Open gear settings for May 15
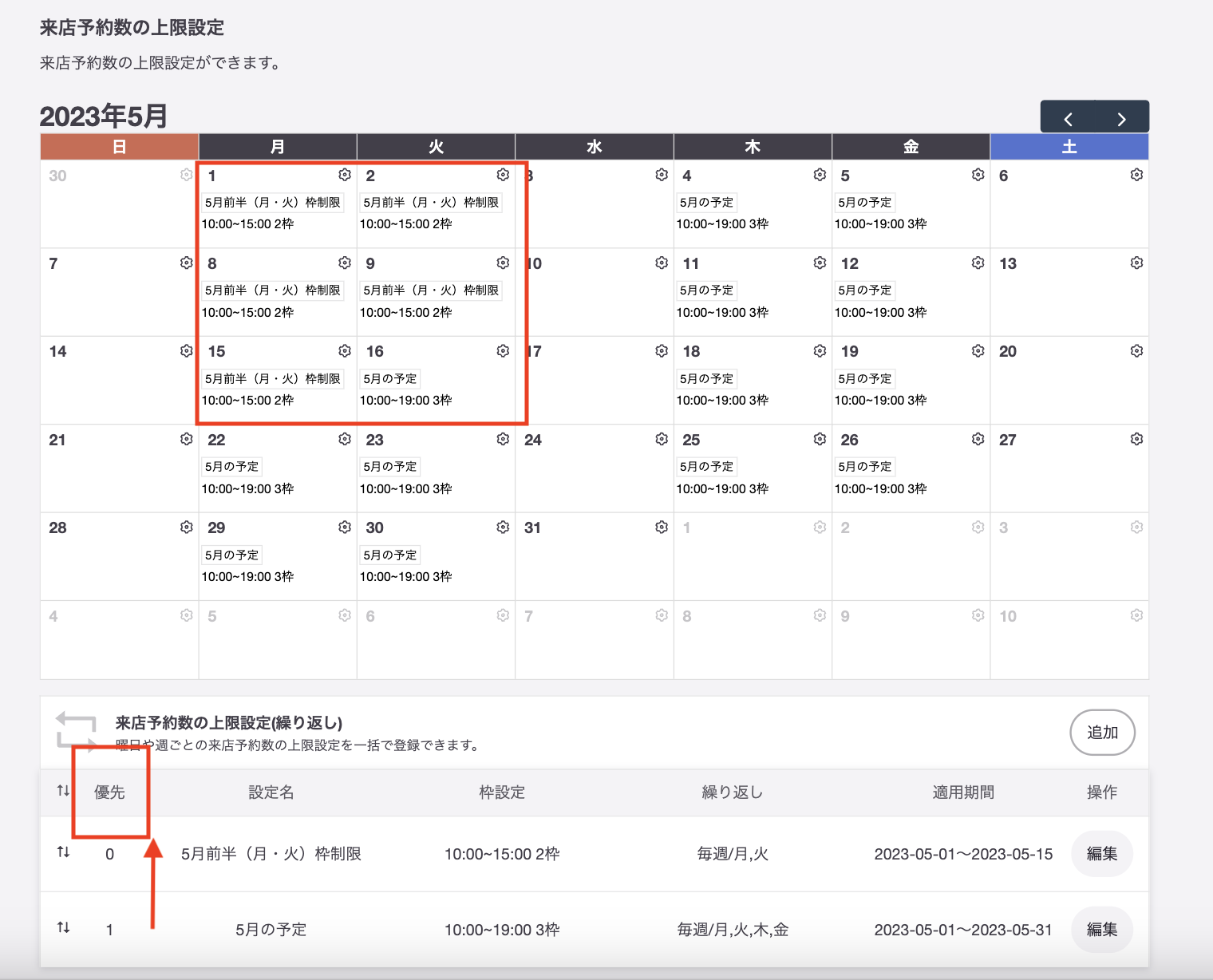Screen dimensions: 1213x980 [x=345, y=350]
